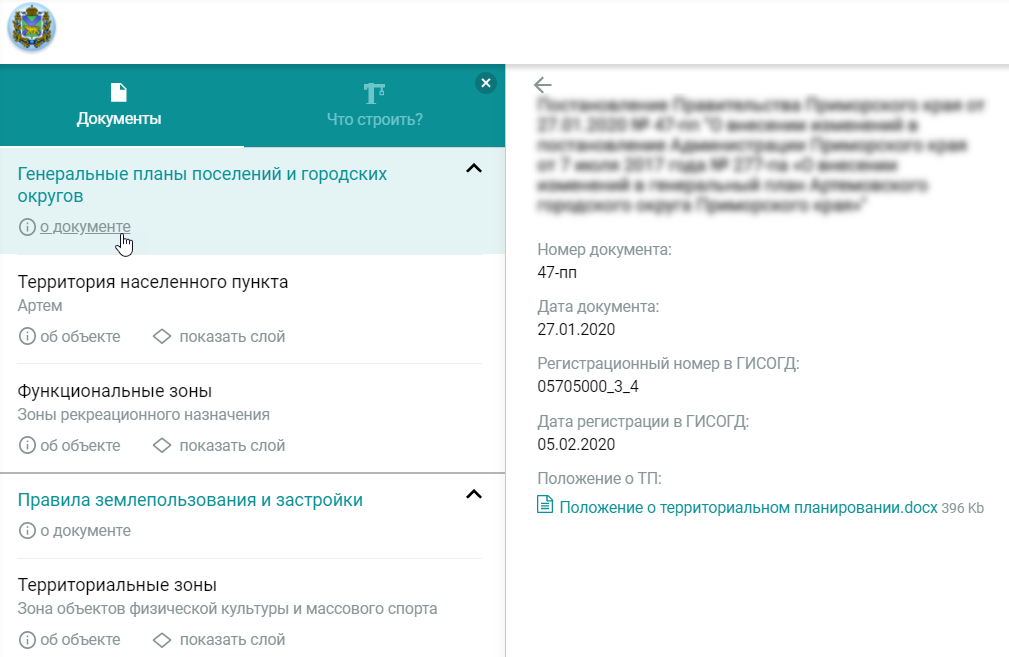Click the Генеральные планы поселений heading
This screenshot has width=1009, height=657.
click(202, 184)
